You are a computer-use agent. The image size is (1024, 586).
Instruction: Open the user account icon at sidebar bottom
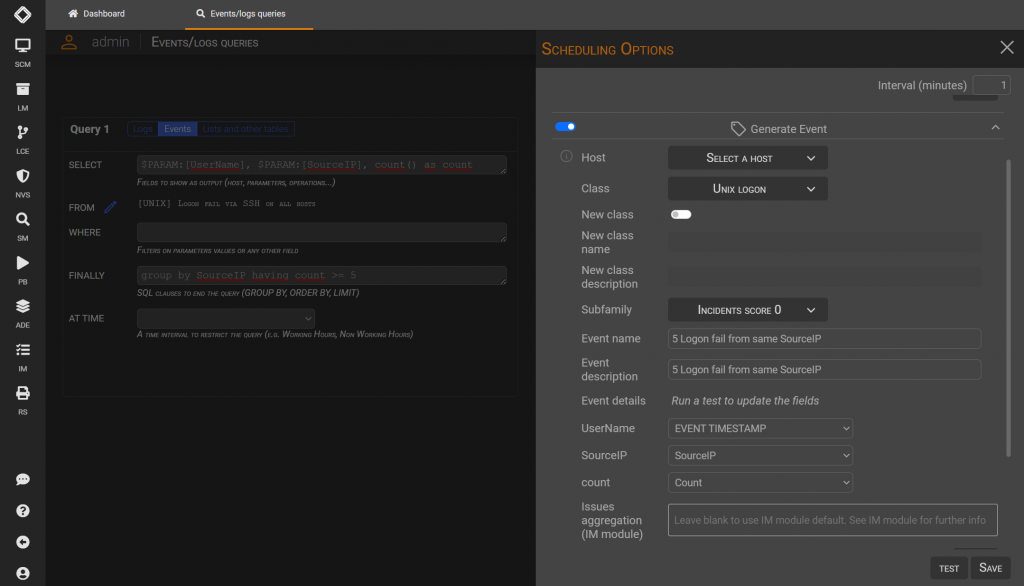point(23,574)
